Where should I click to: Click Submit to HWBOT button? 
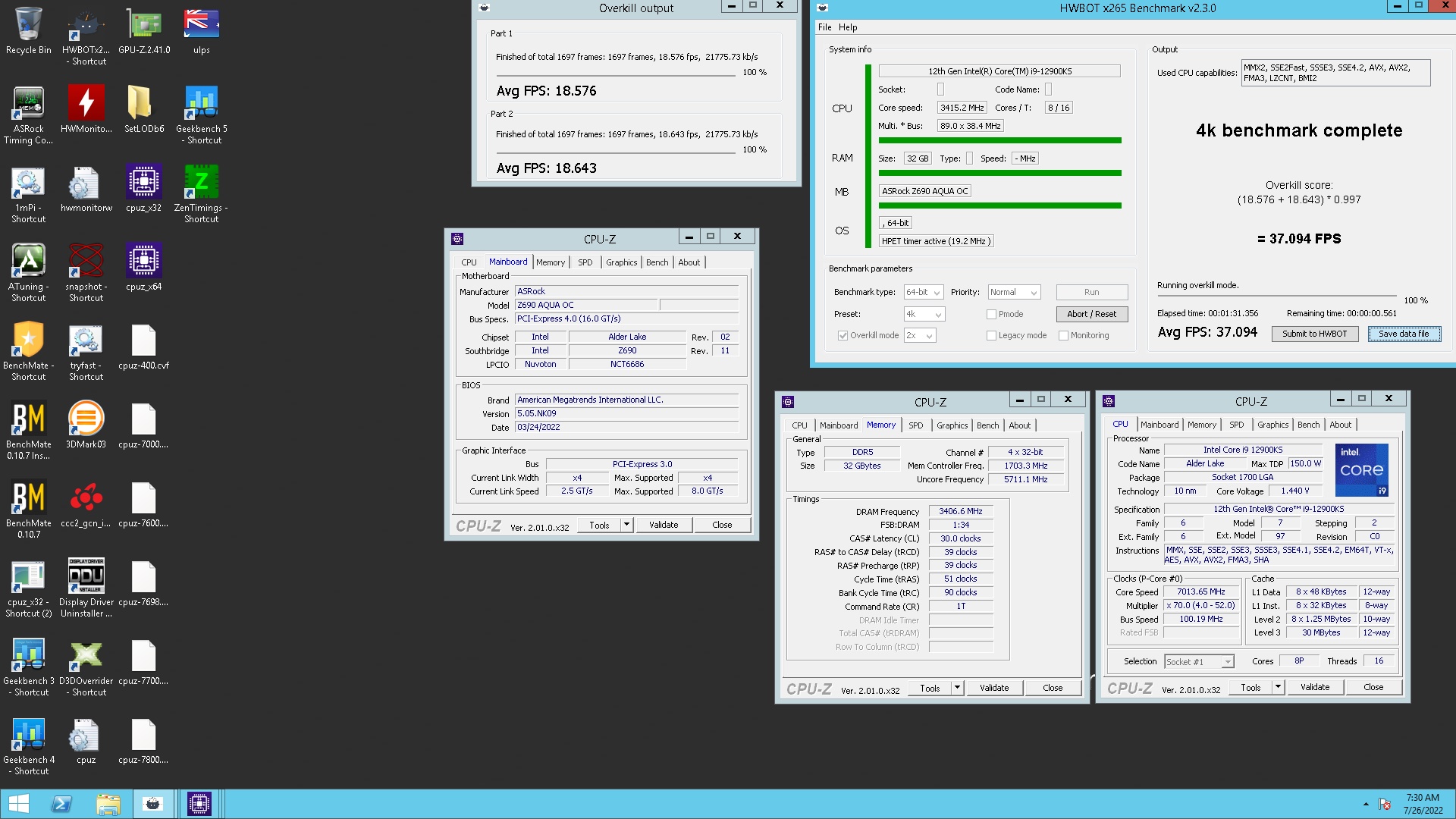1314,334
